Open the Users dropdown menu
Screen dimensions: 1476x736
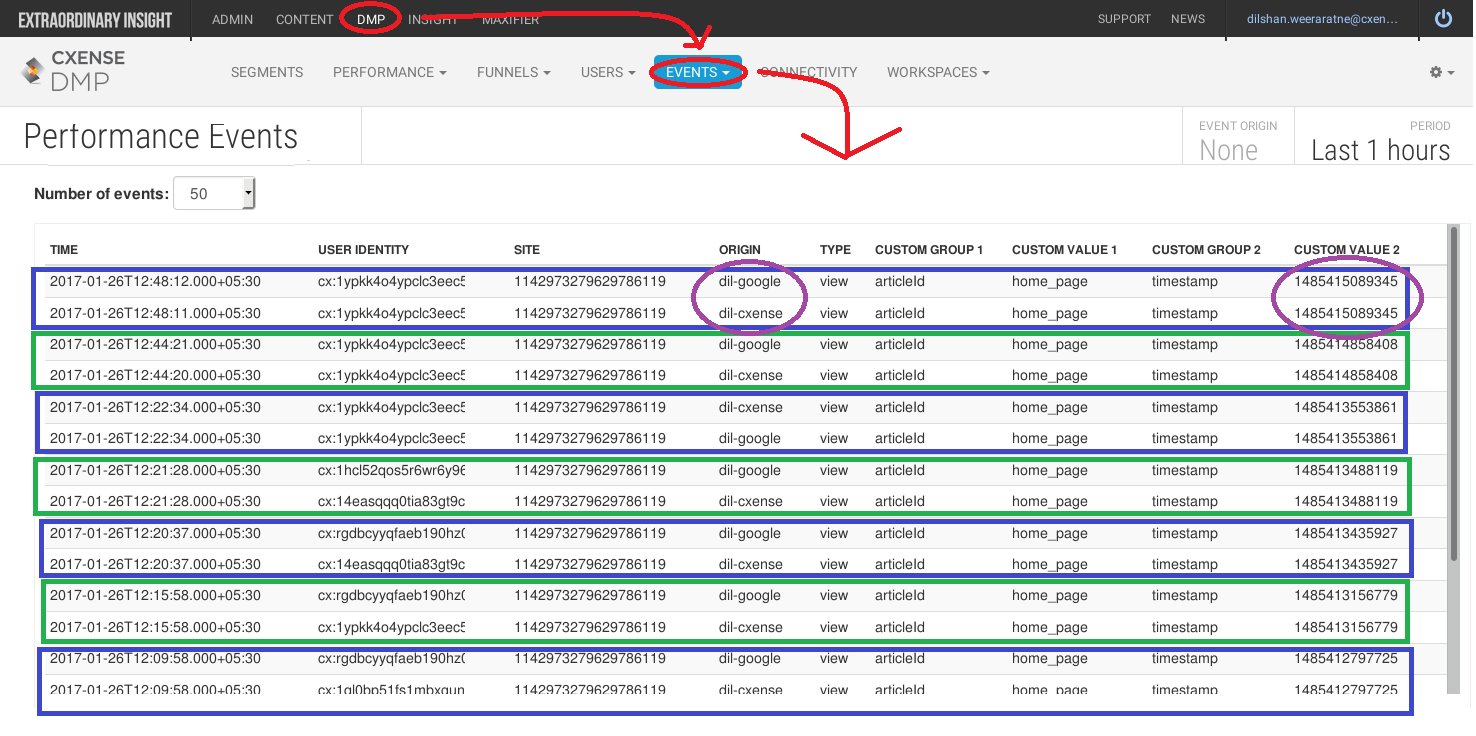(x=608, y=72)
